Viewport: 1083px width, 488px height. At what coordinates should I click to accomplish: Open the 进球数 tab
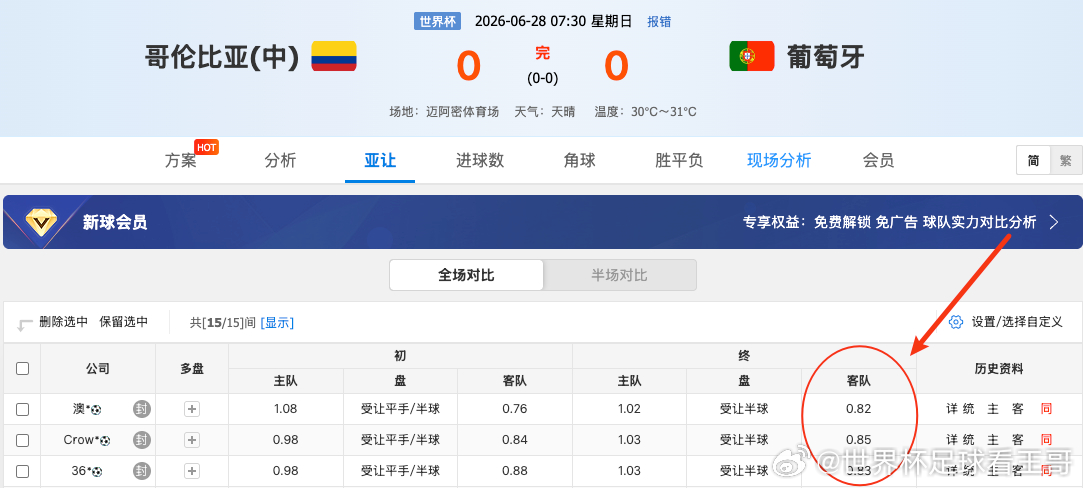pos(480,161)
